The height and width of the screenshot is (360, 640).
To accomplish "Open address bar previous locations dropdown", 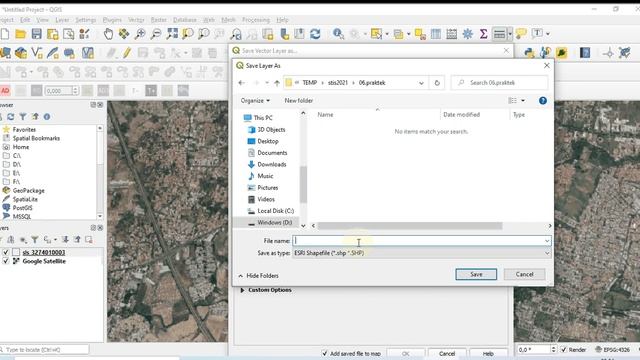I will [421, 83].
